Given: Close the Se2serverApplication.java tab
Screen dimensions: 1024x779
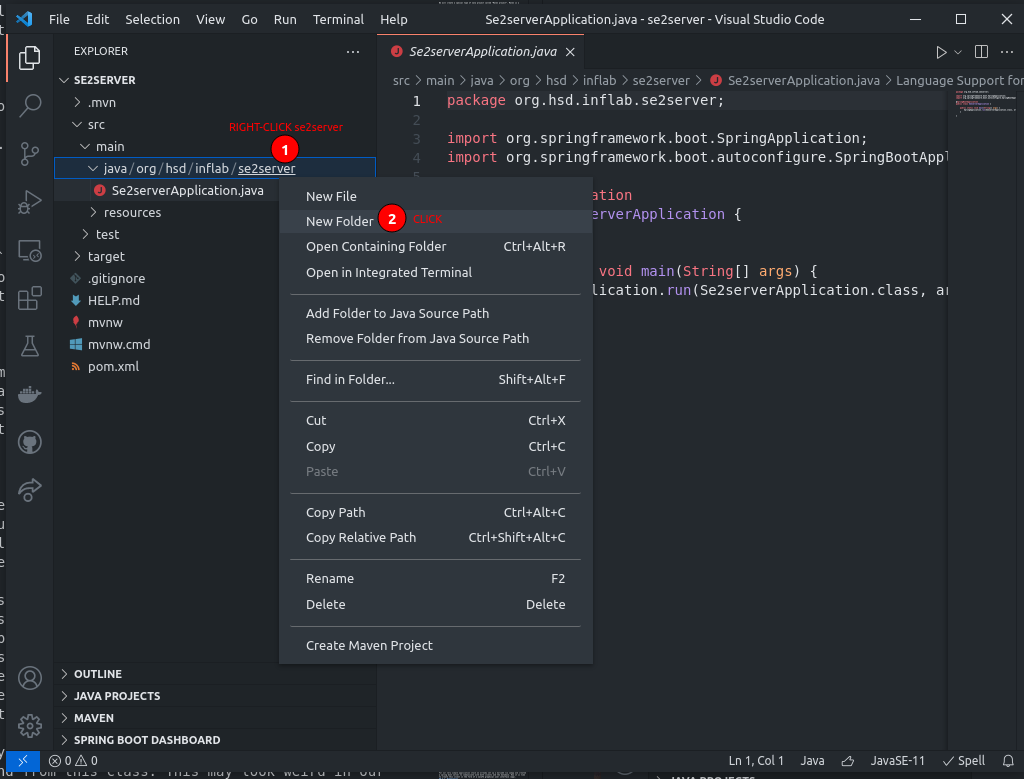Looking at the screenshot, I should [570, 52].
